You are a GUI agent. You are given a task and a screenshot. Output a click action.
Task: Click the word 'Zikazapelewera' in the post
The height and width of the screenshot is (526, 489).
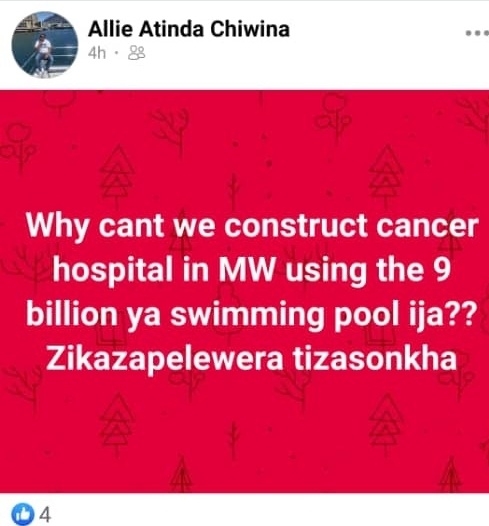[x=165, y=360]
